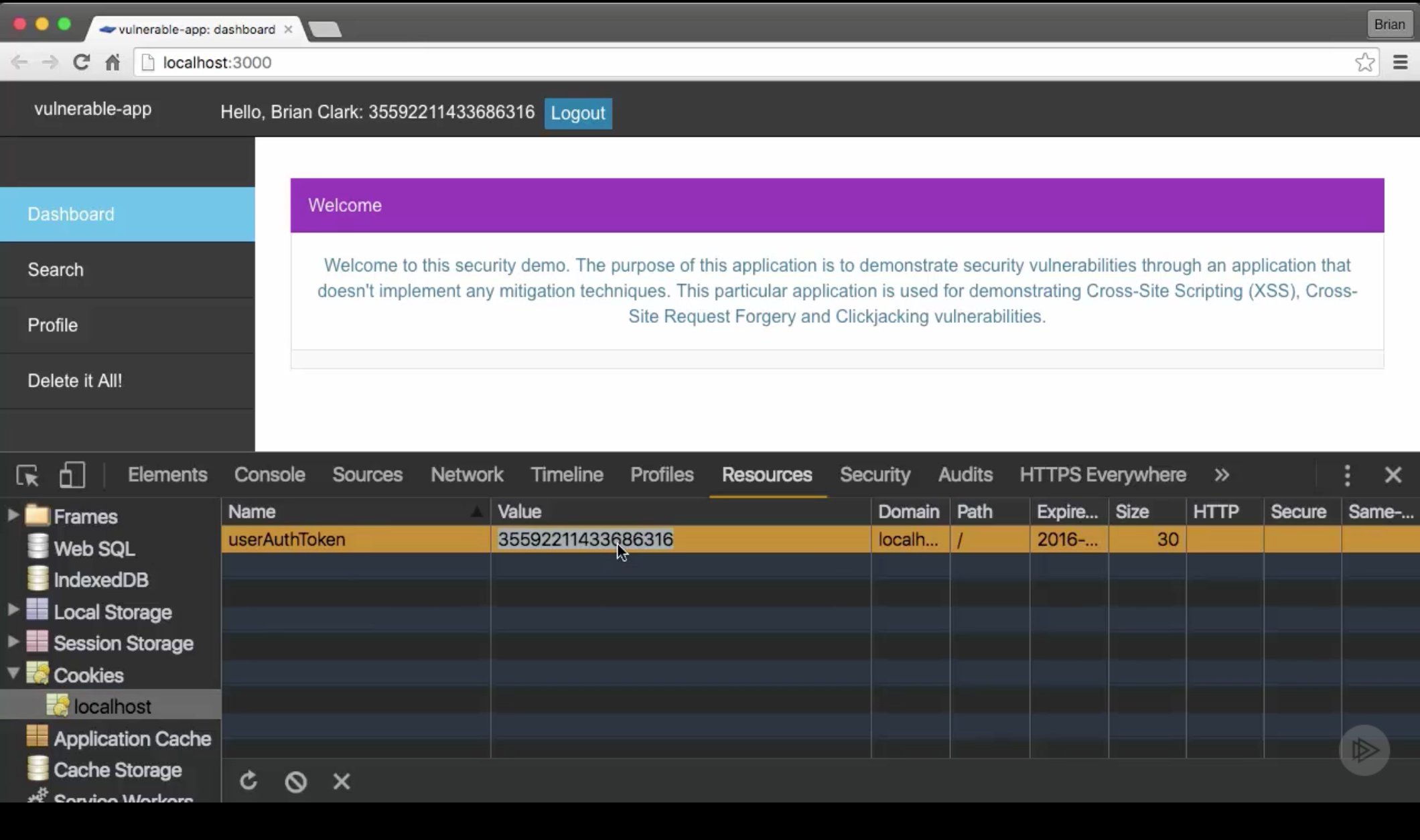This screenshot has height=840, width=1420.
Task: Sort by the HTTP column header
Action: click(x=1224, y=512)
